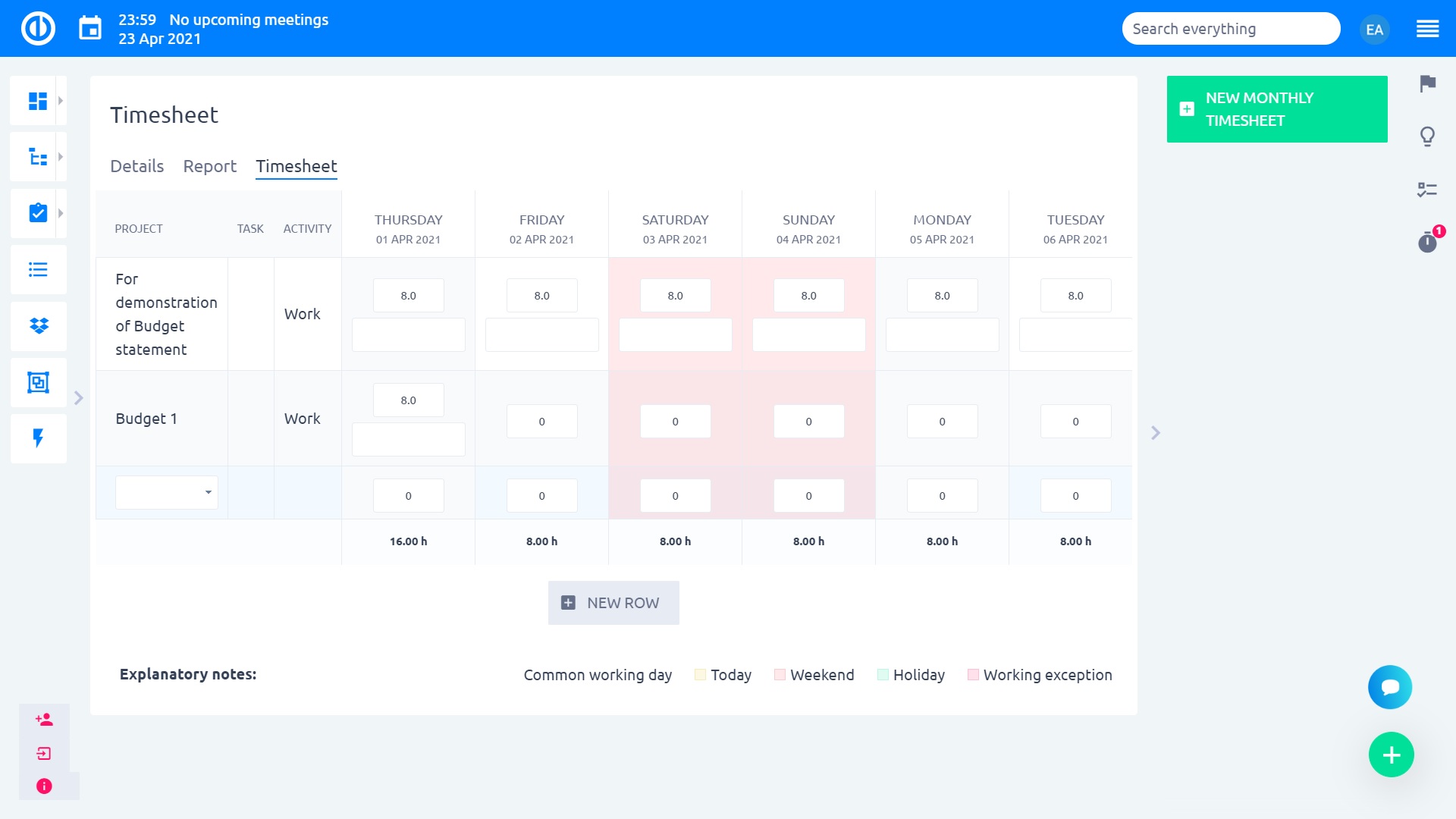Viewport: 1456px width, 819px height.
Task: Collapse the left sidebar using the arrow
Action: tap(79, 397)
